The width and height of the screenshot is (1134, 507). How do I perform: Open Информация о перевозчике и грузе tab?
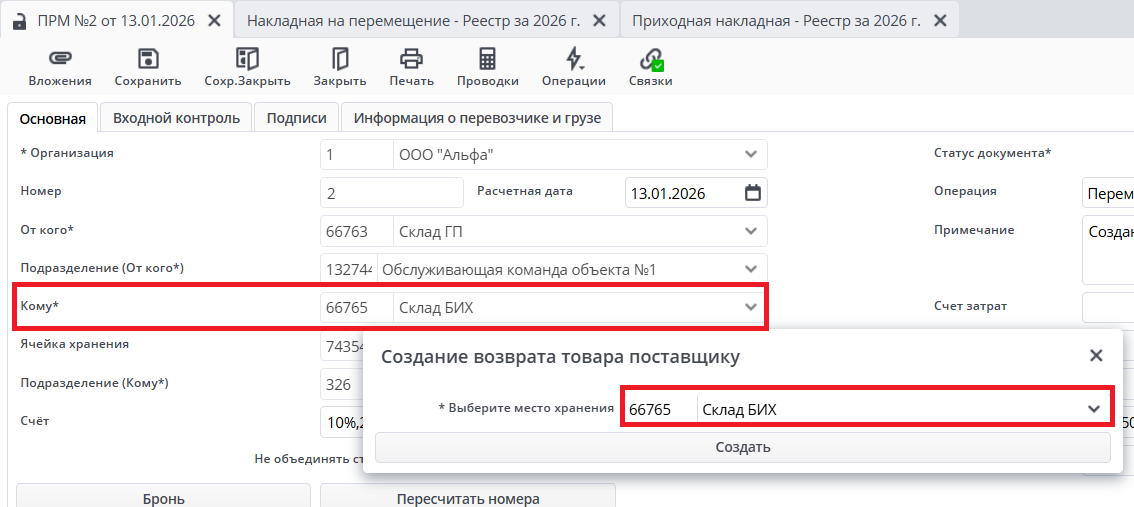(x=477, y=118)
